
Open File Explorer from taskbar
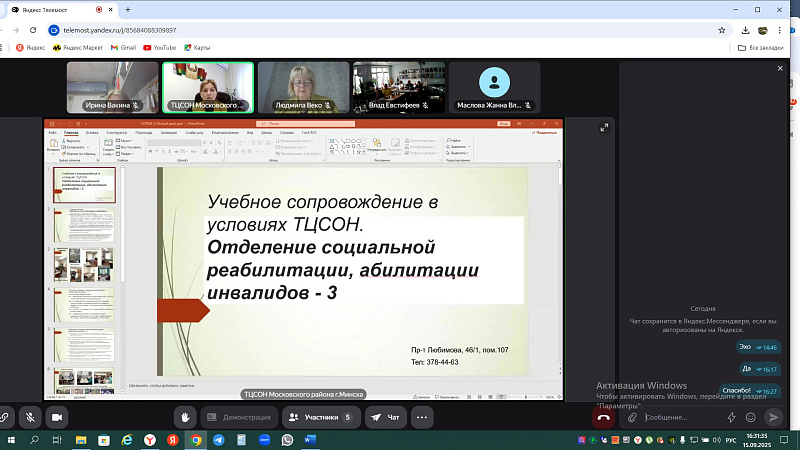[x=81, y=440]
